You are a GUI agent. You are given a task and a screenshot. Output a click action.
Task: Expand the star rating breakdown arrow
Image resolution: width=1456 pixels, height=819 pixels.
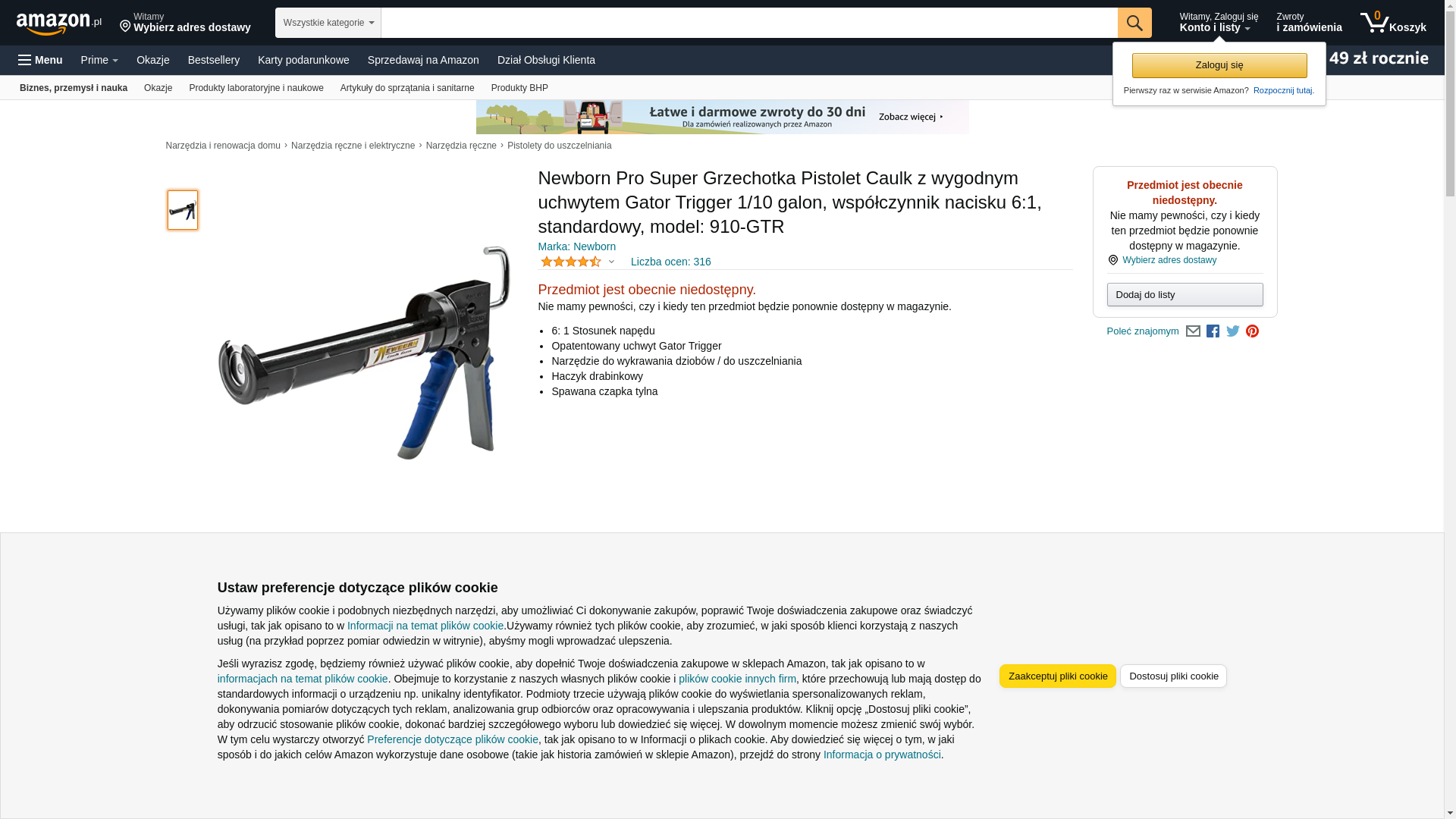point(611,262)
